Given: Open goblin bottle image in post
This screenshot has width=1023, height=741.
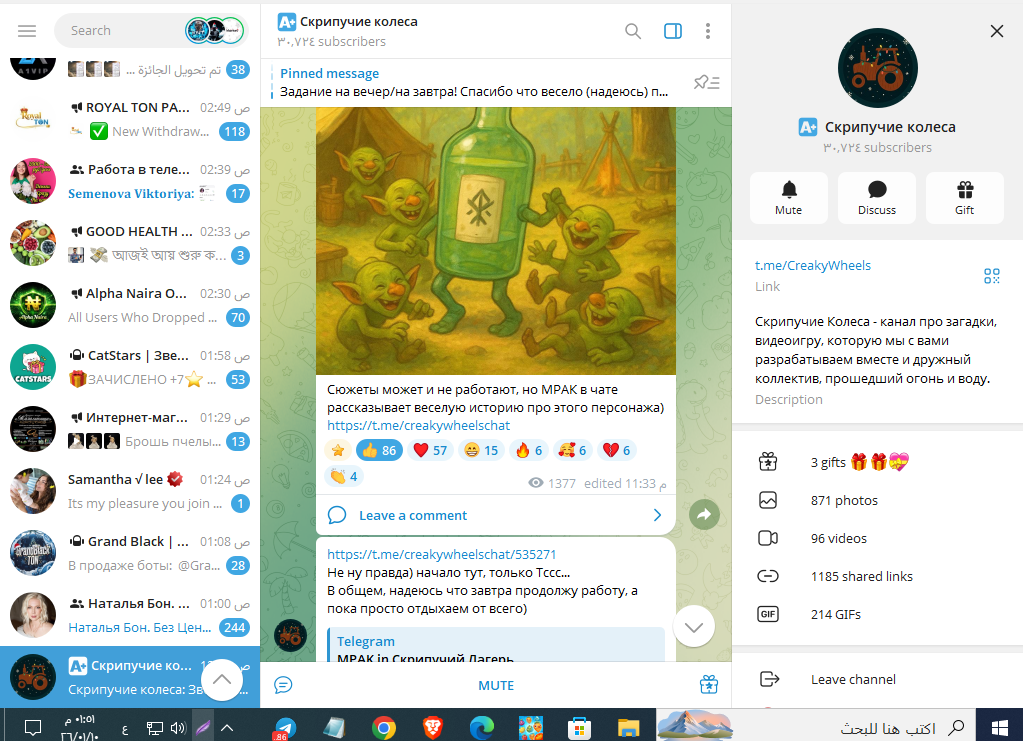Looking at the screenshot, I should click(x=496, y=241).
